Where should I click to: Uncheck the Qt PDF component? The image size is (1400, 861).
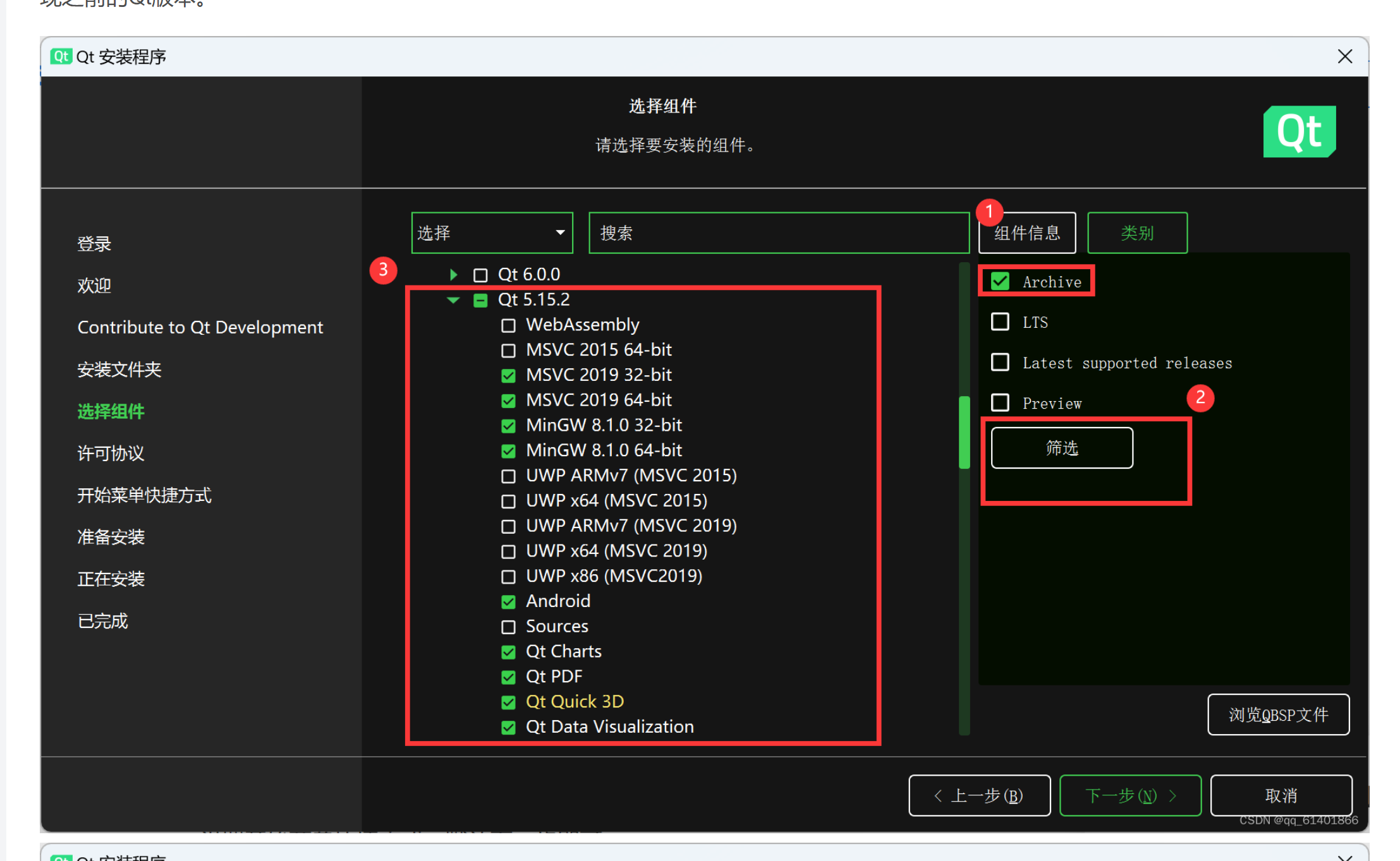click(x=508, y=677)
